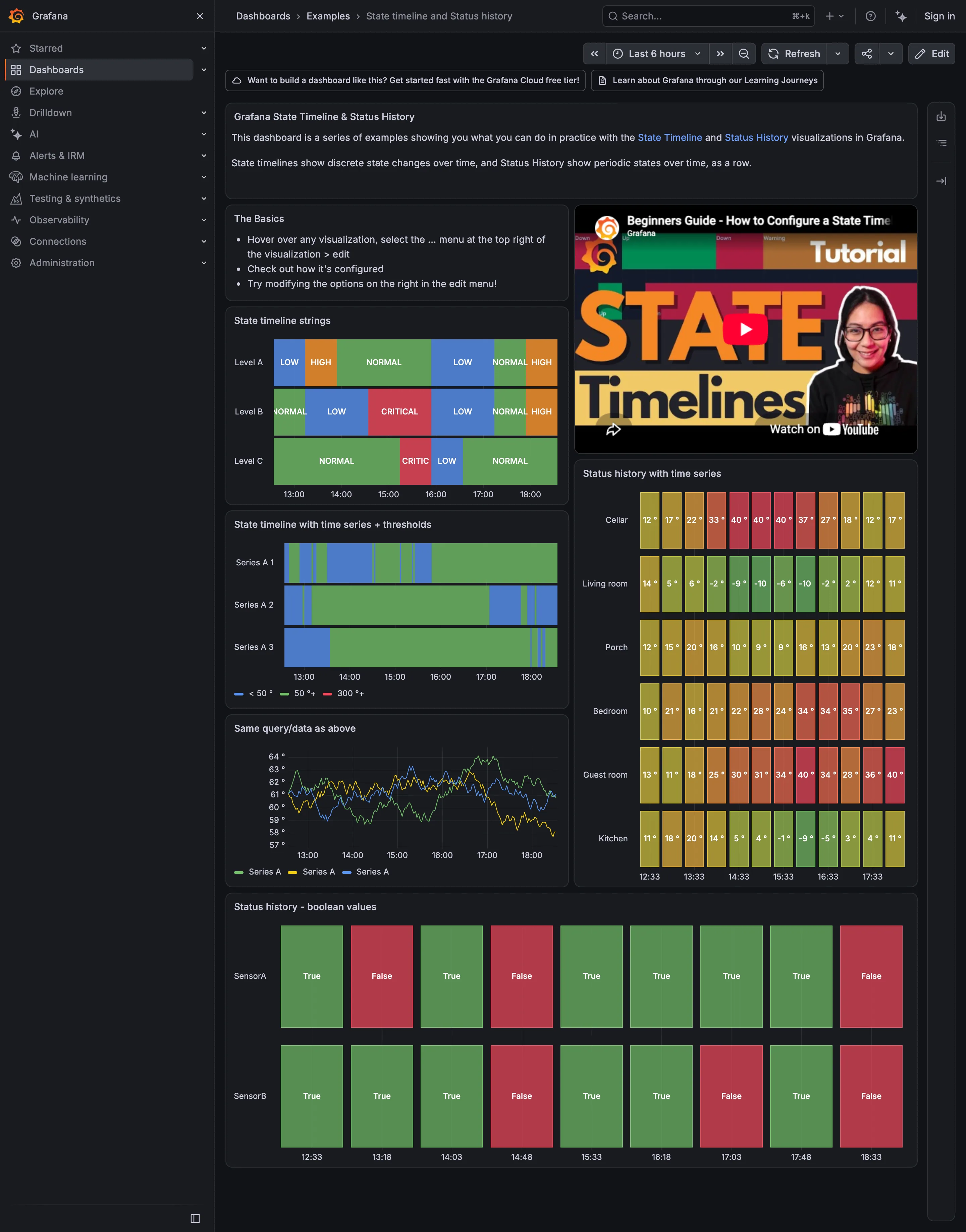Click the Observability pulse icon
Image resolution: width=966 pixels, height=1232 pixels.
16,221
